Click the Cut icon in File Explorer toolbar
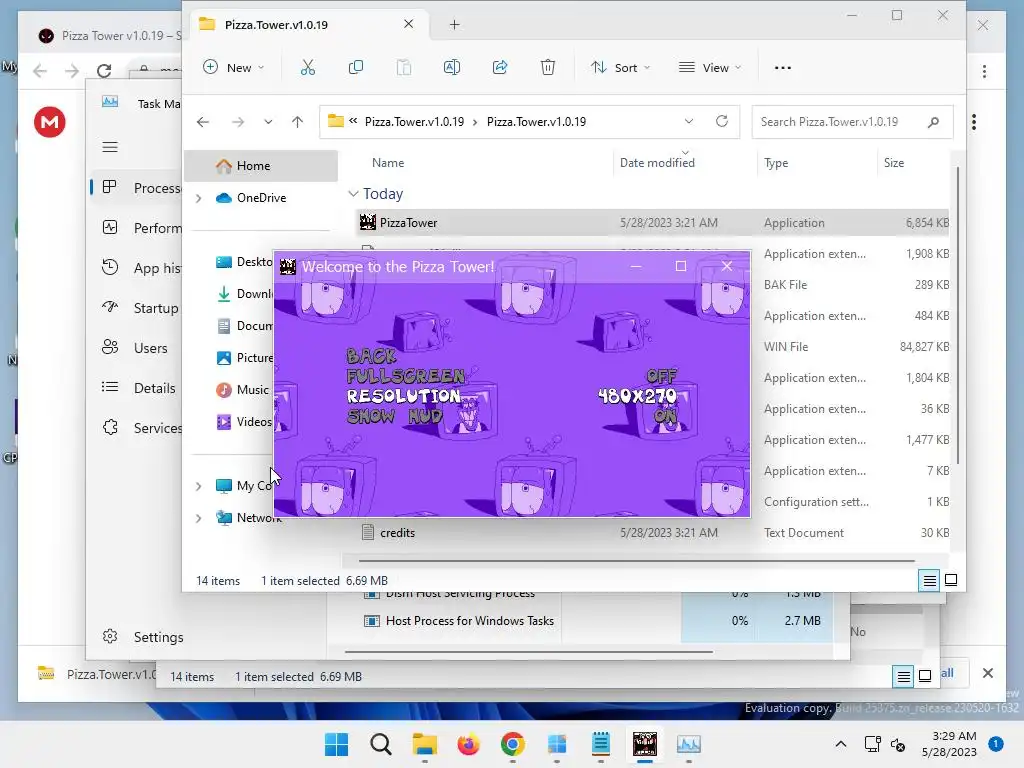This screenshot has width=1024, height=768. [308, 67]
